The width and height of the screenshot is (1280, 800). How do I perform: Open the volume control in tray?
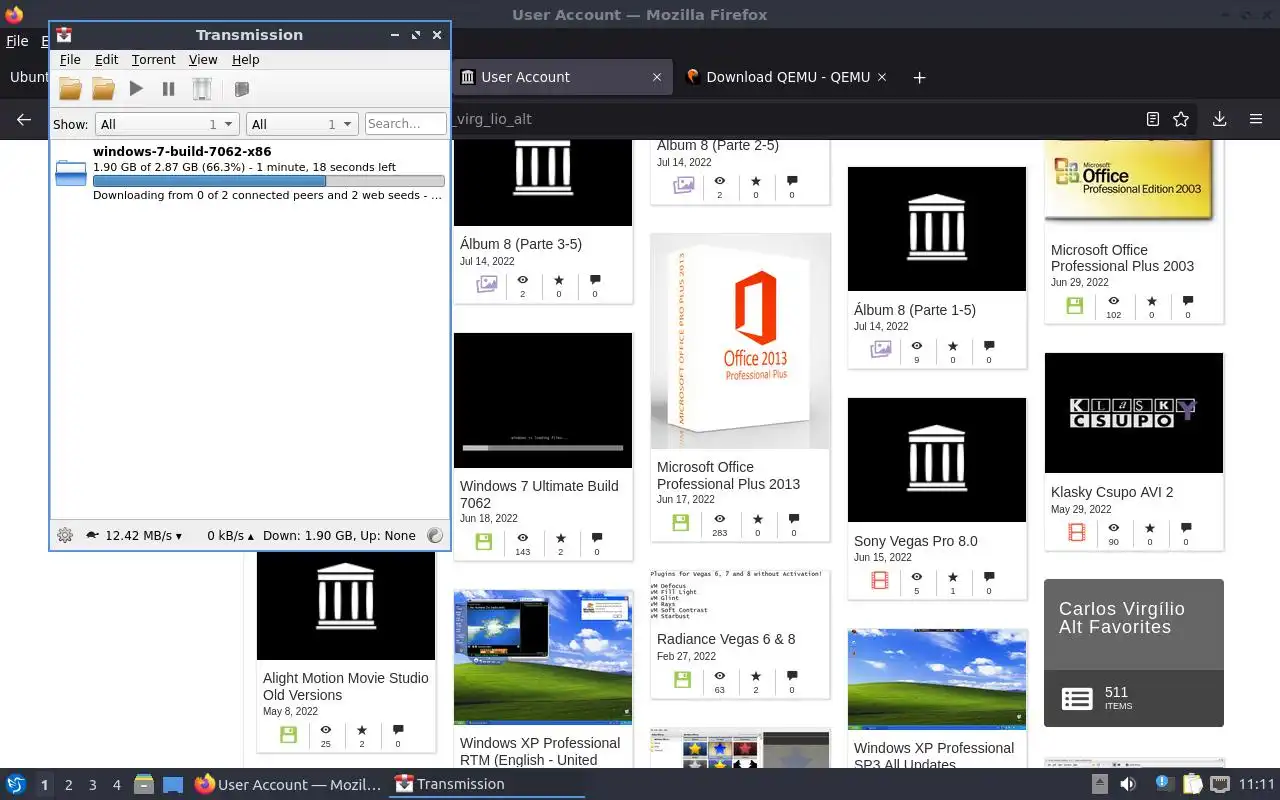point(1127,784)
